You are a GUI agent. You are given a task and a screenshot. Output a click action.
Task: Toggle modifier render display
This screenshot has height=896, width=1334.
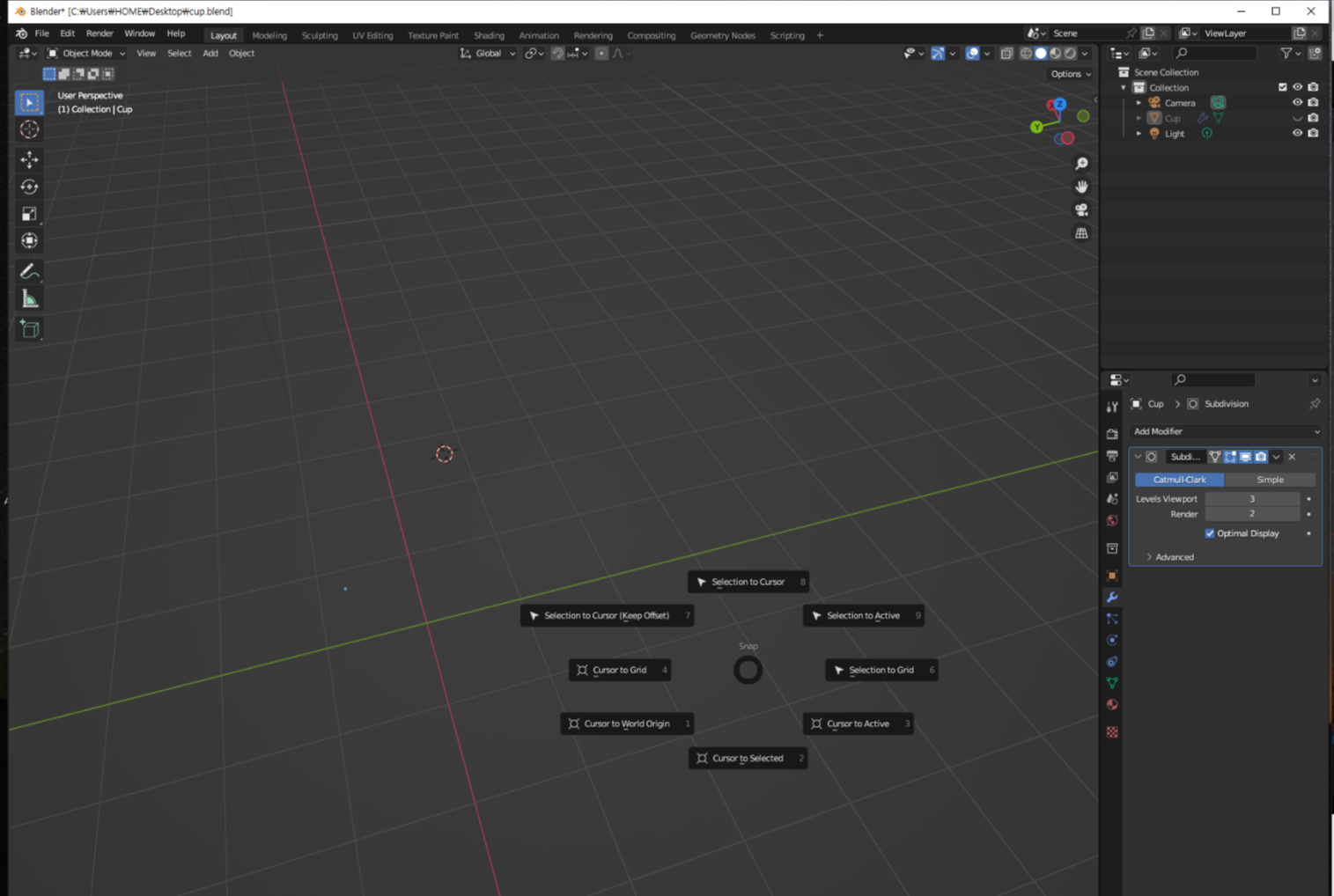point(1261,457)
